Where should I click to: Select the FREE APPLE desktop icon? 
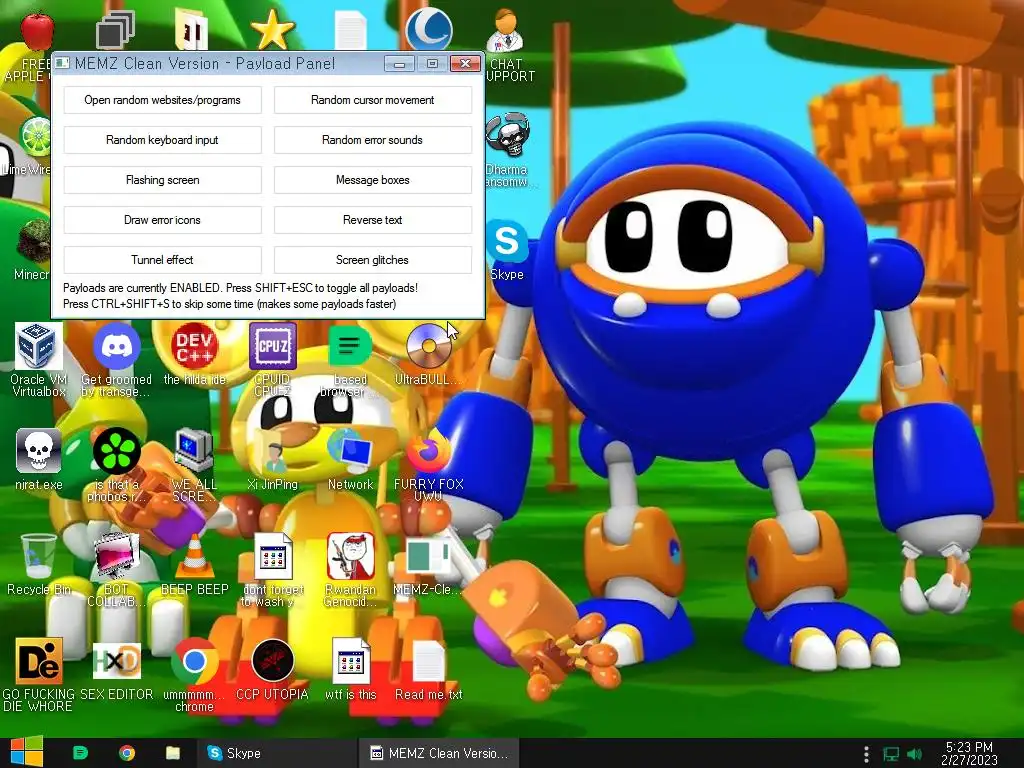[x=37, y=31]
